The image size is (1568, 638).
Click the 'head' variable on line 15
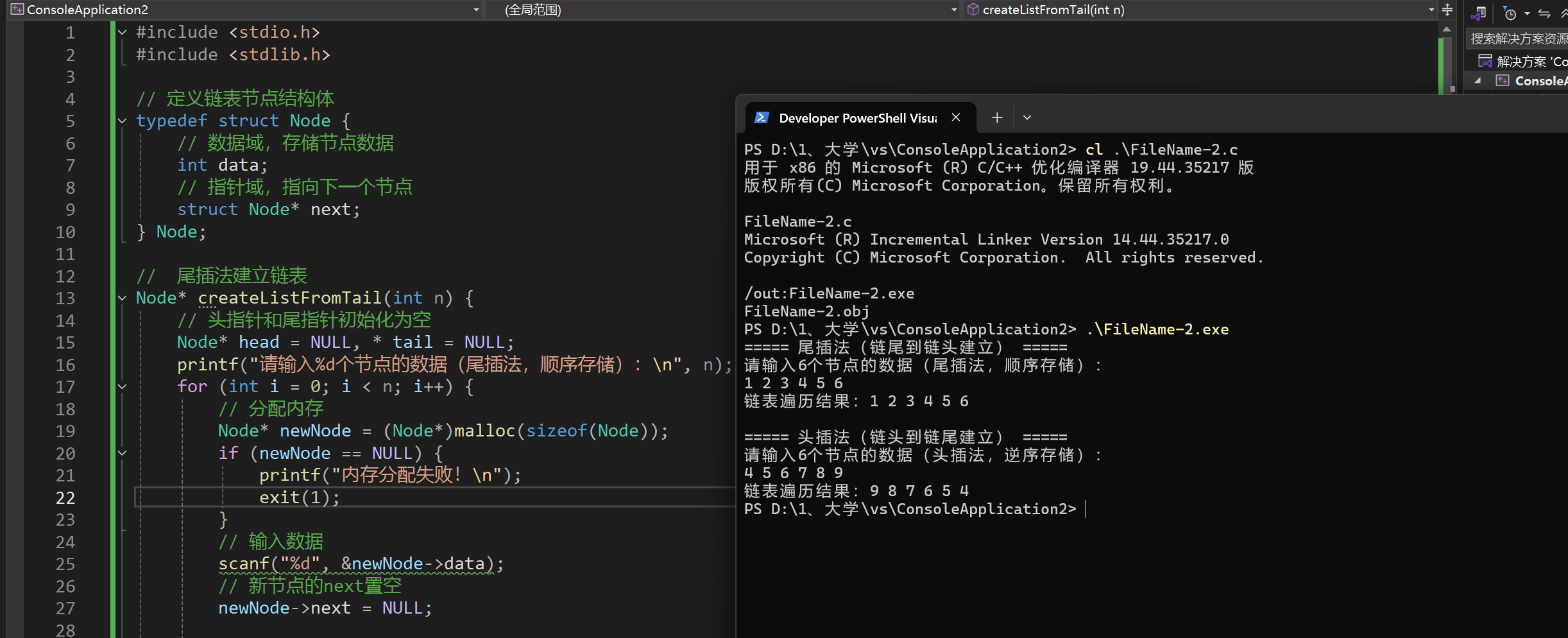point(259,342)
